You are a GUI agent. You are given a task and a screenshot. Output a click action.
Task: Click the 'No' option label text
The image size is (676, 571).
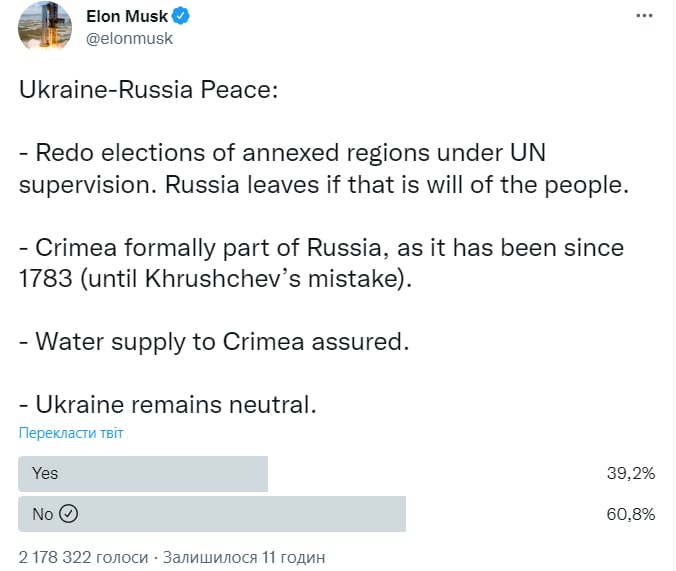coord(43,514)
